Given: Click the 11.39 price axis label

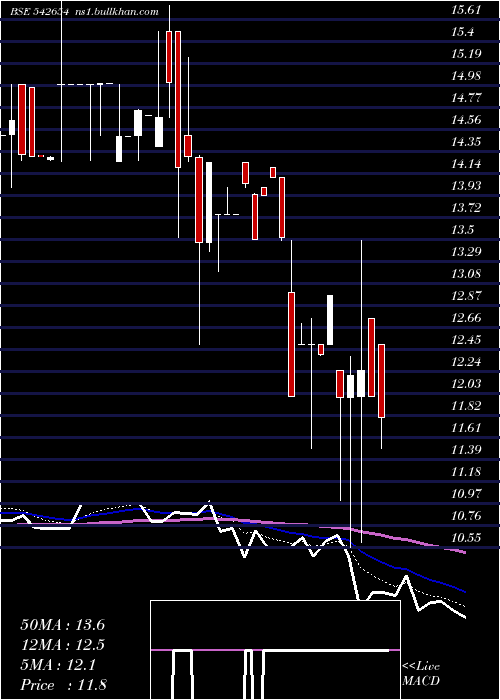Looking at the screenshot, I should 466,450.
